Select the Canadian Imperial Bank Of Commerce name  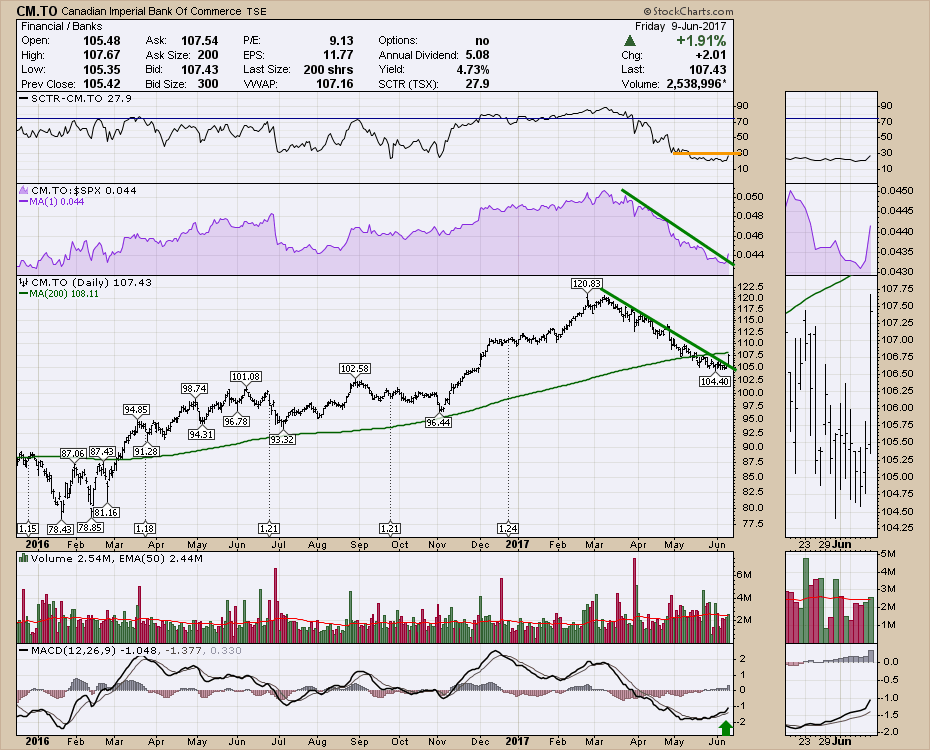[151, 11]
